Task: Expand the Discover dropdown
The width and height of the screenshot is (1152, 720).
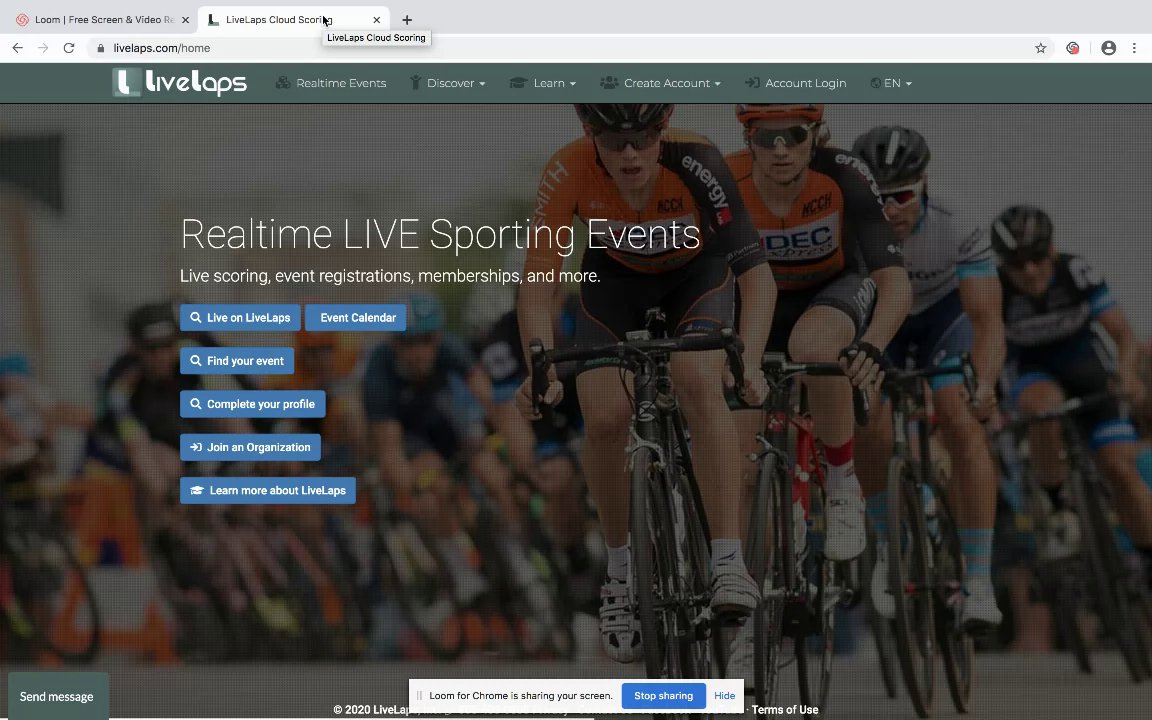Action: coord(447,83)
